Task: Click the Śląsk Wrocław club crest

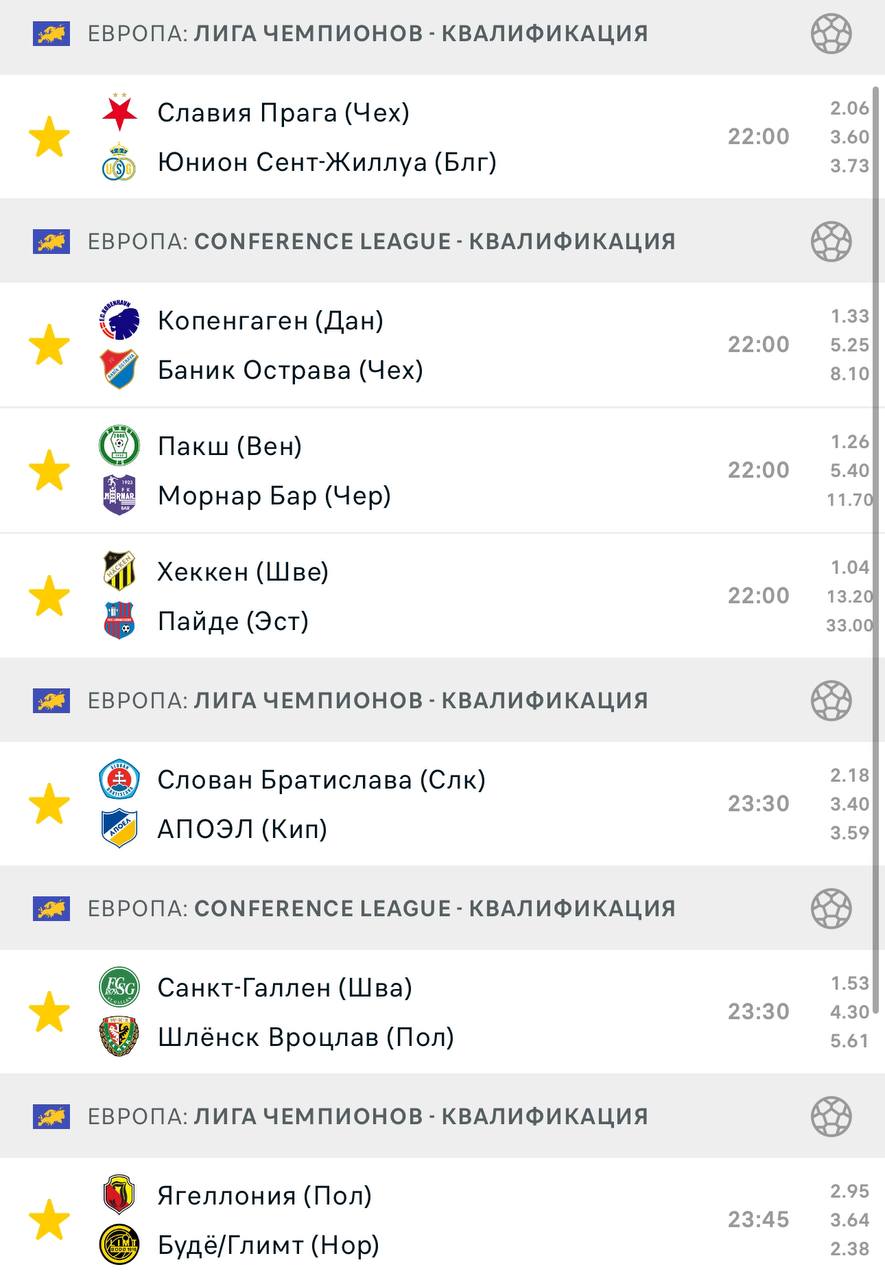Action: pyautogui.click(x=119, y=1037)
